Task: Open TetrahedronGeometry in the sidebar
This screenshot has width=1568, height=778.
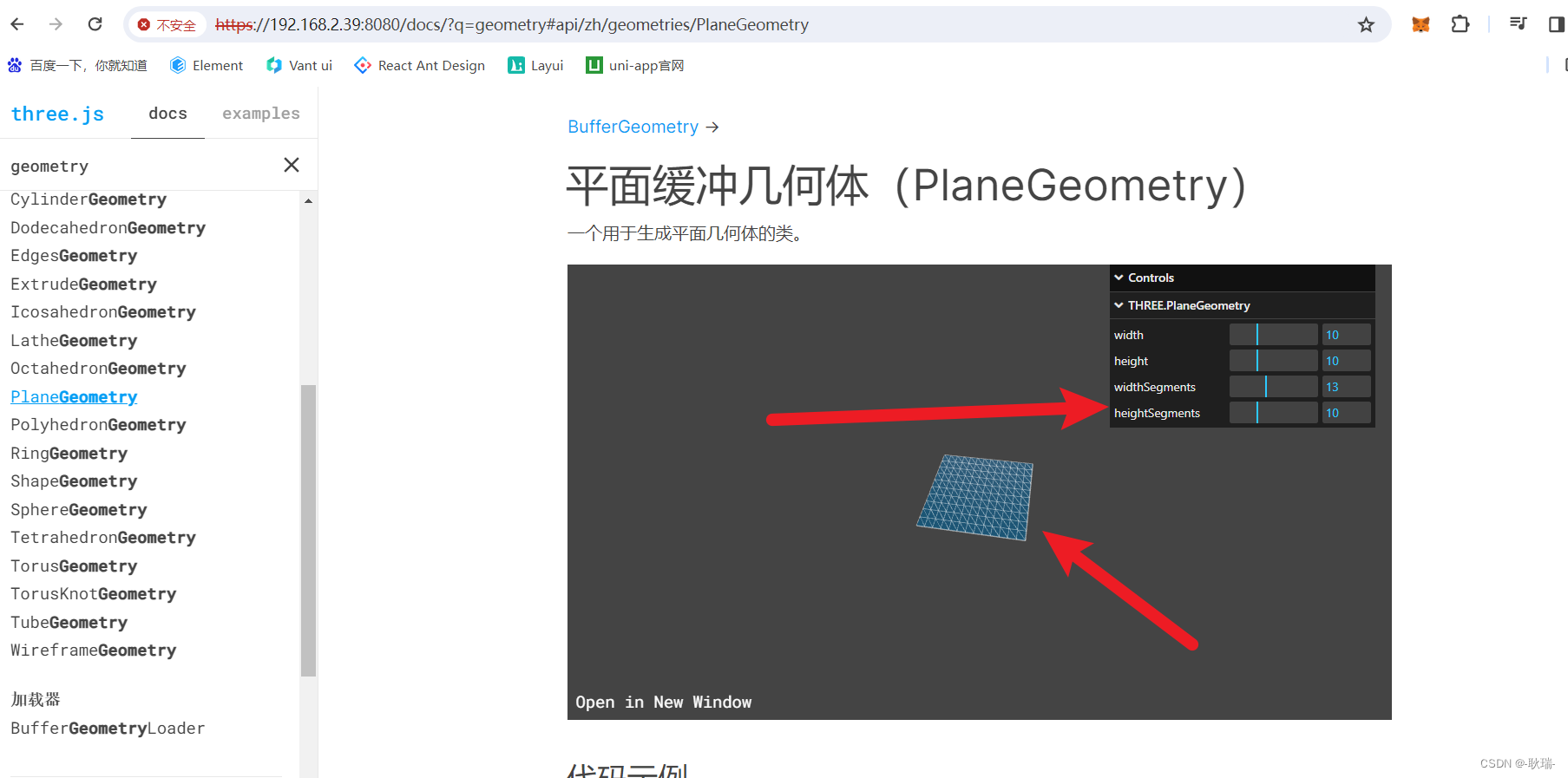Action: point(103,538)
